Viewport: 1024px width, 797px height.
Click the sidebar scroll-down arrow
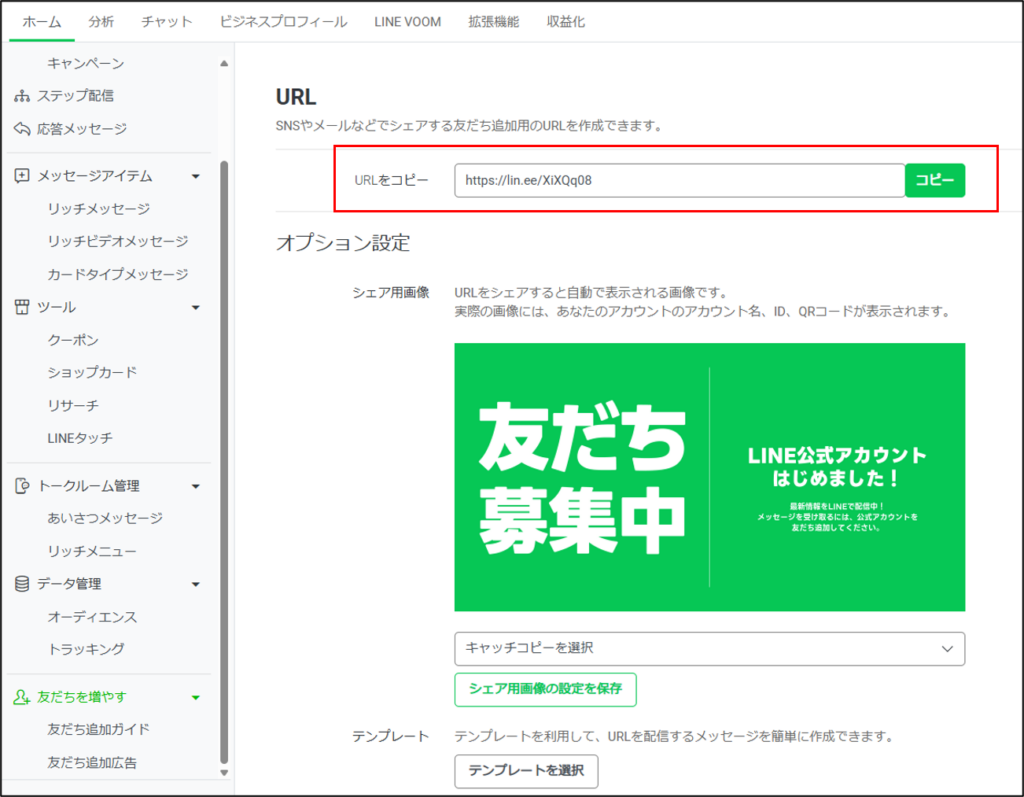[224, 773]
